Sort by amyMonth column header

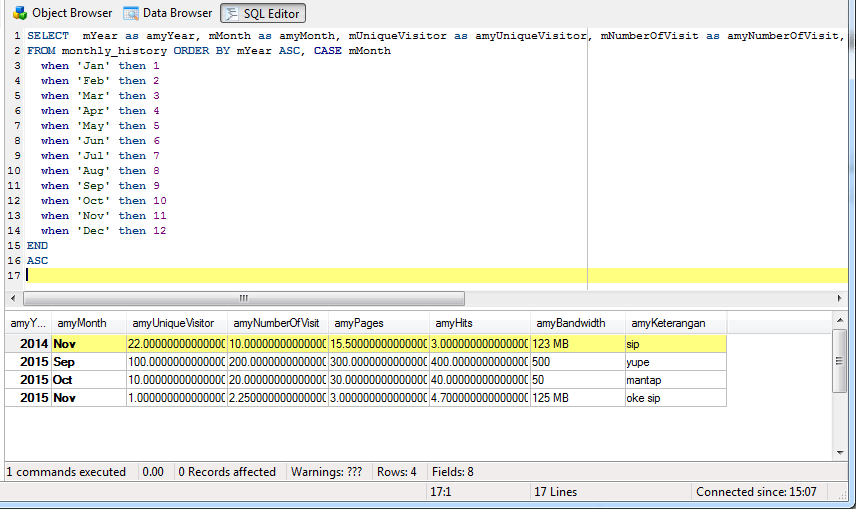click(89, 323)
